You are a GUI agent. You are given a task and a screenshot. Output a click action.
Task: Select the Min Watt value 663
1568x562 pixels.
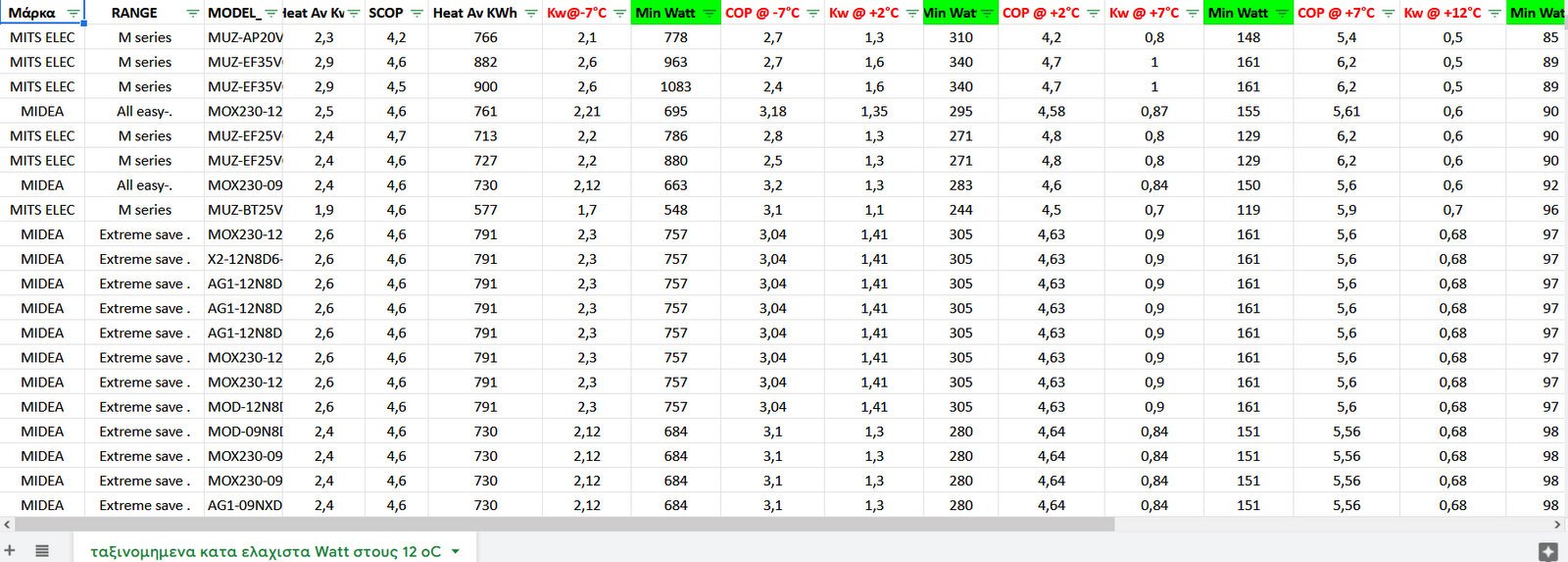pos(675,185)
